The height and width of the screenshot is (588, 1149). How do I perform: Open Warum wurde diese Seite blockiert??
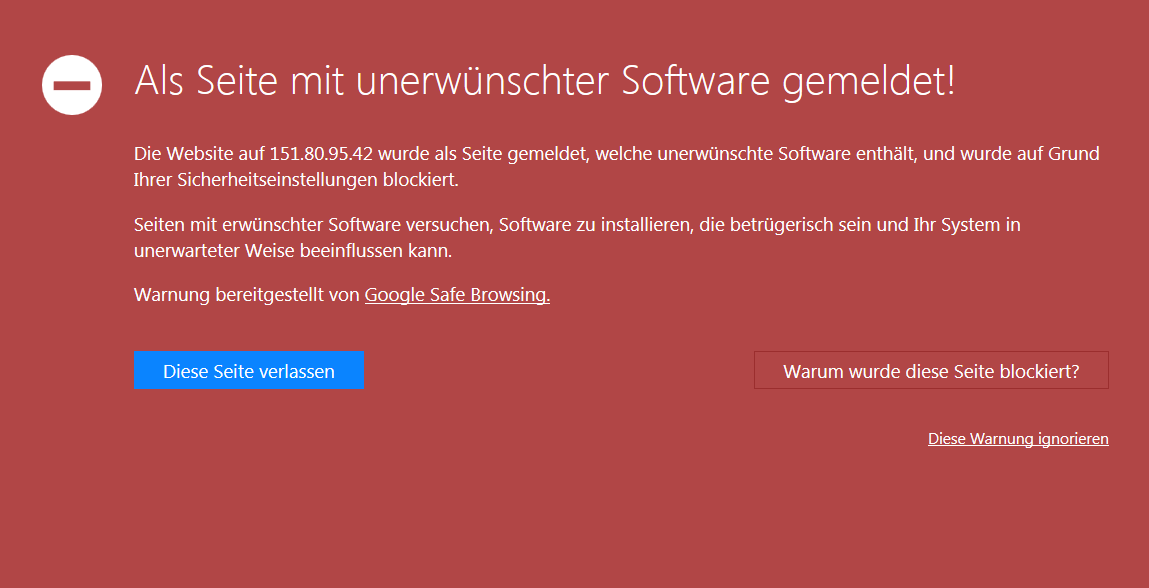point(931,370)
